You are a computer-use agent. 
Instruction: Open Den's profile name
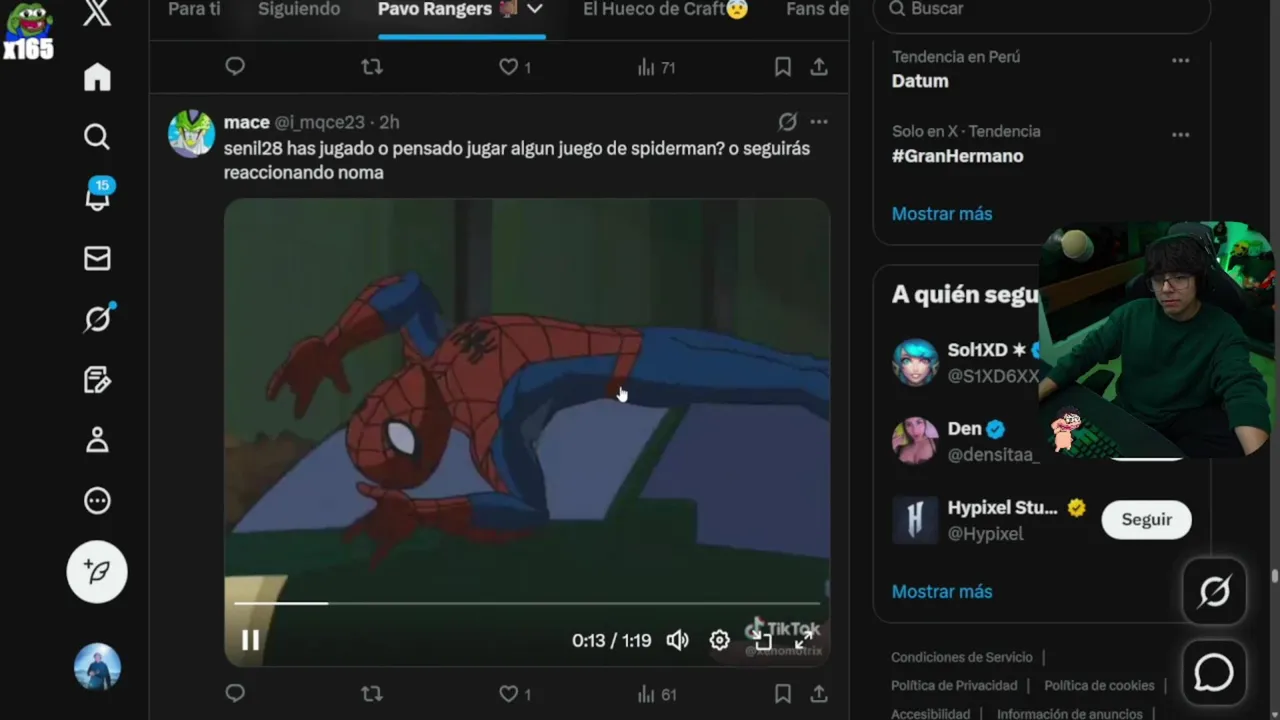[964, 428]
